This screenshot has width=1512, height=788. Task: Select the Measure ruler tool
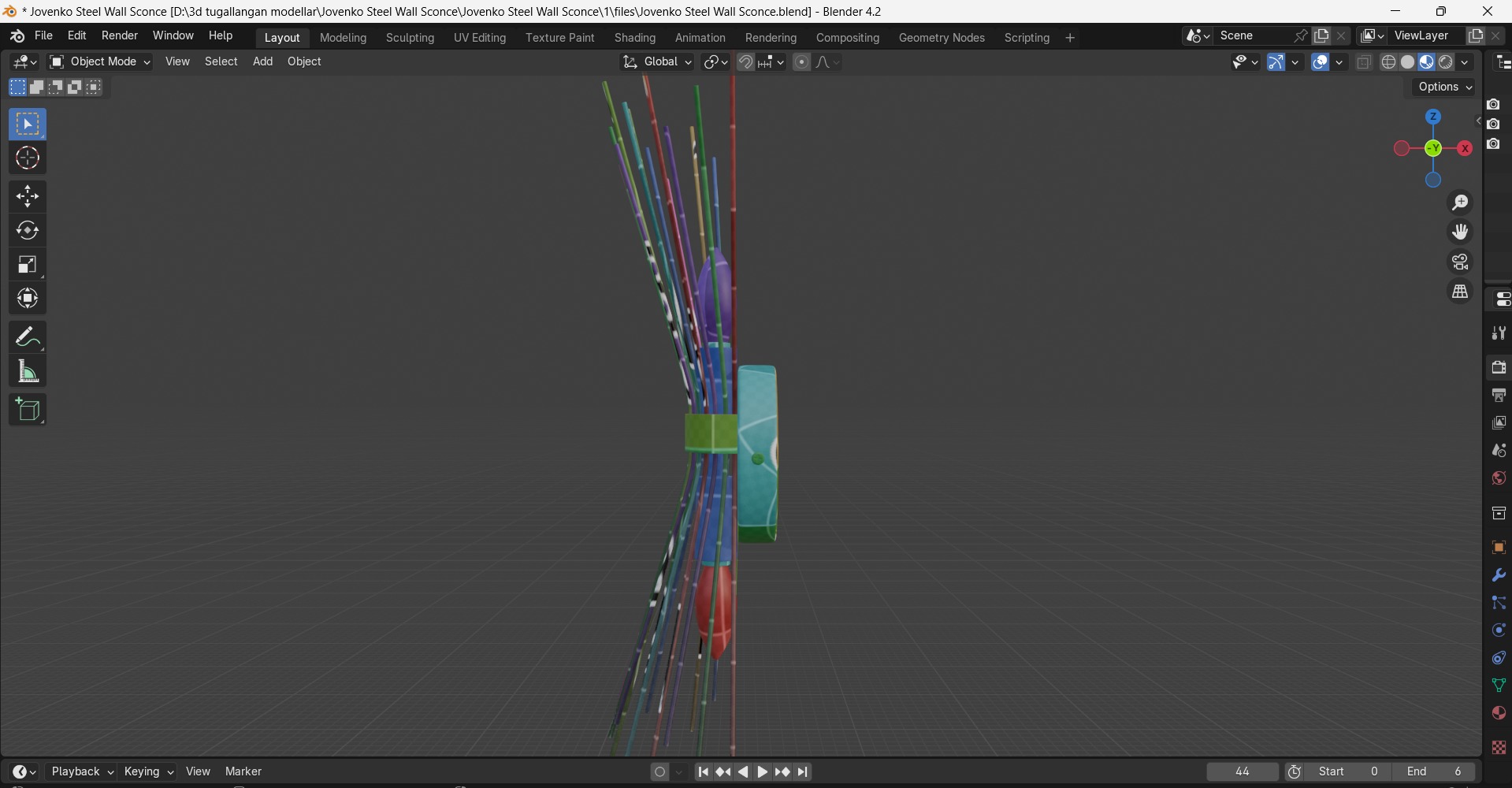[28, 371]
